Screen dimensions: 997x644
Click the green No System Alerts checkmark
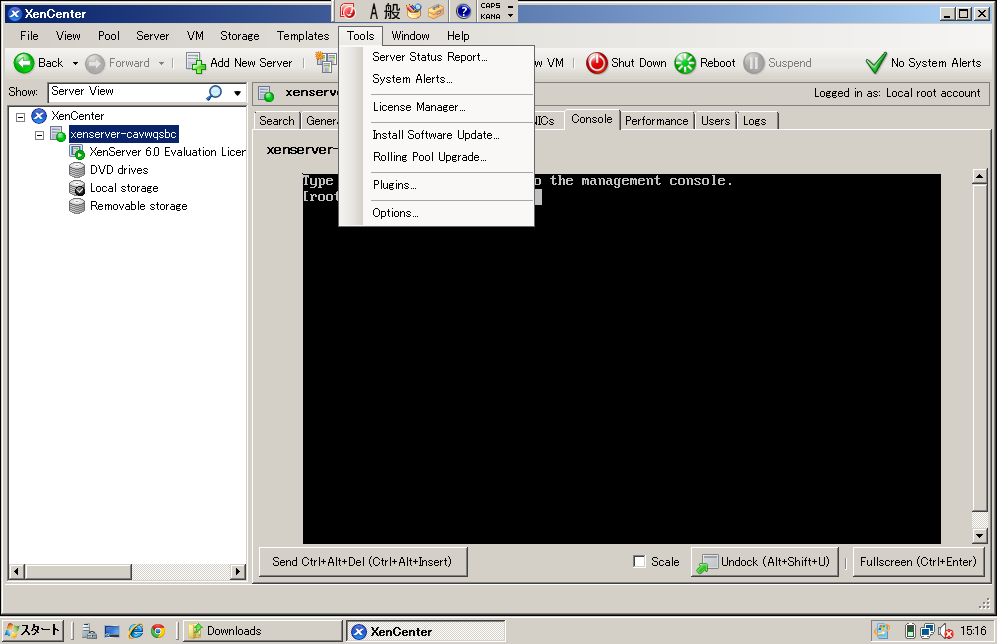(x=876, y=63)
